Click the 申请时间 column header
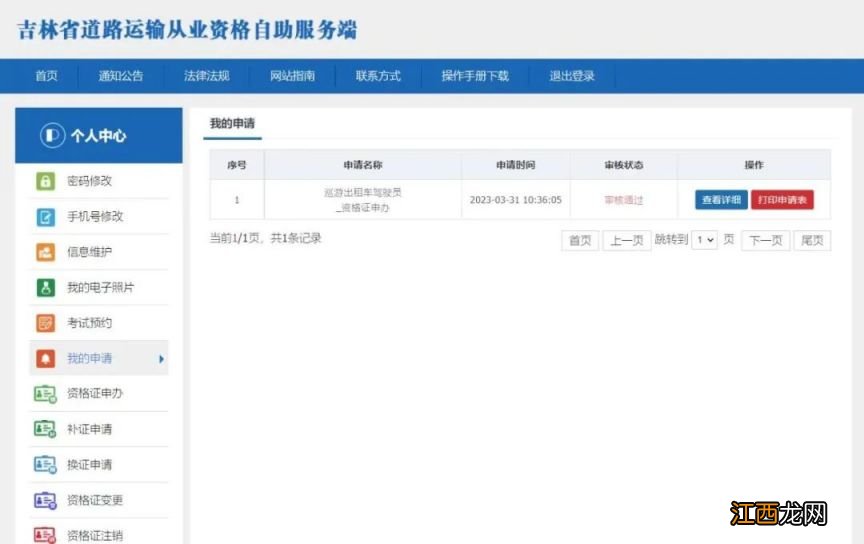 [x=516, y=165]
